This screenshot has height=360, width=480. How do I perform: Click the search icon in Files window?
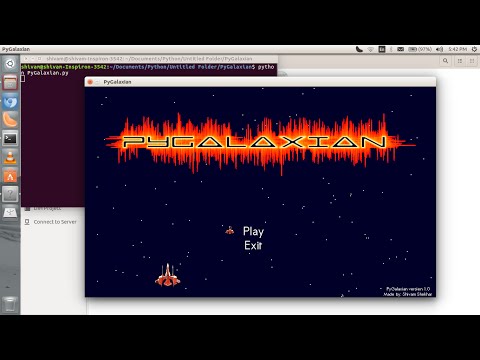[445, 61]
